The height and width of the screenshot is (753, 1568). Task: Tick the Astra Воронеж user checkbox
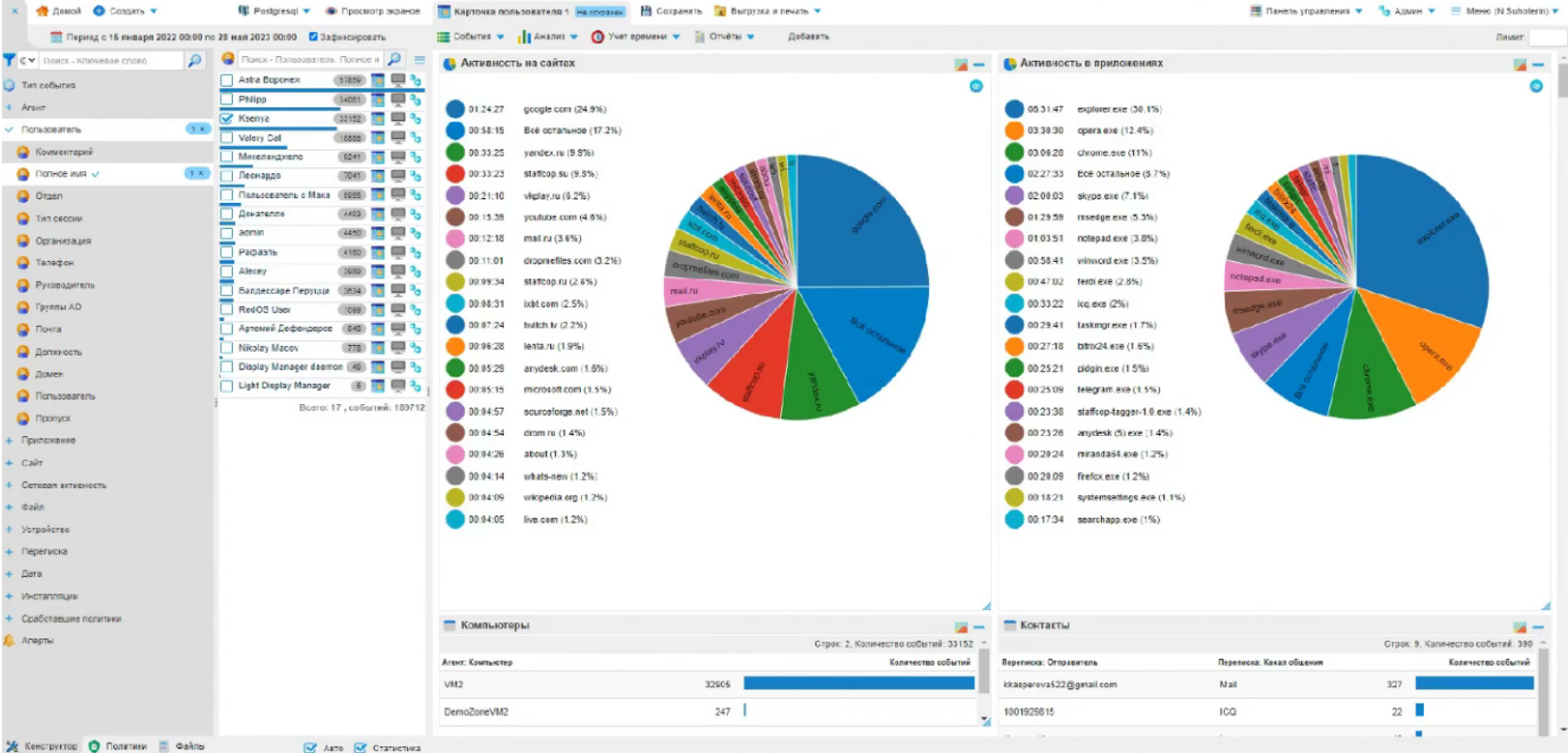(227, 80)
